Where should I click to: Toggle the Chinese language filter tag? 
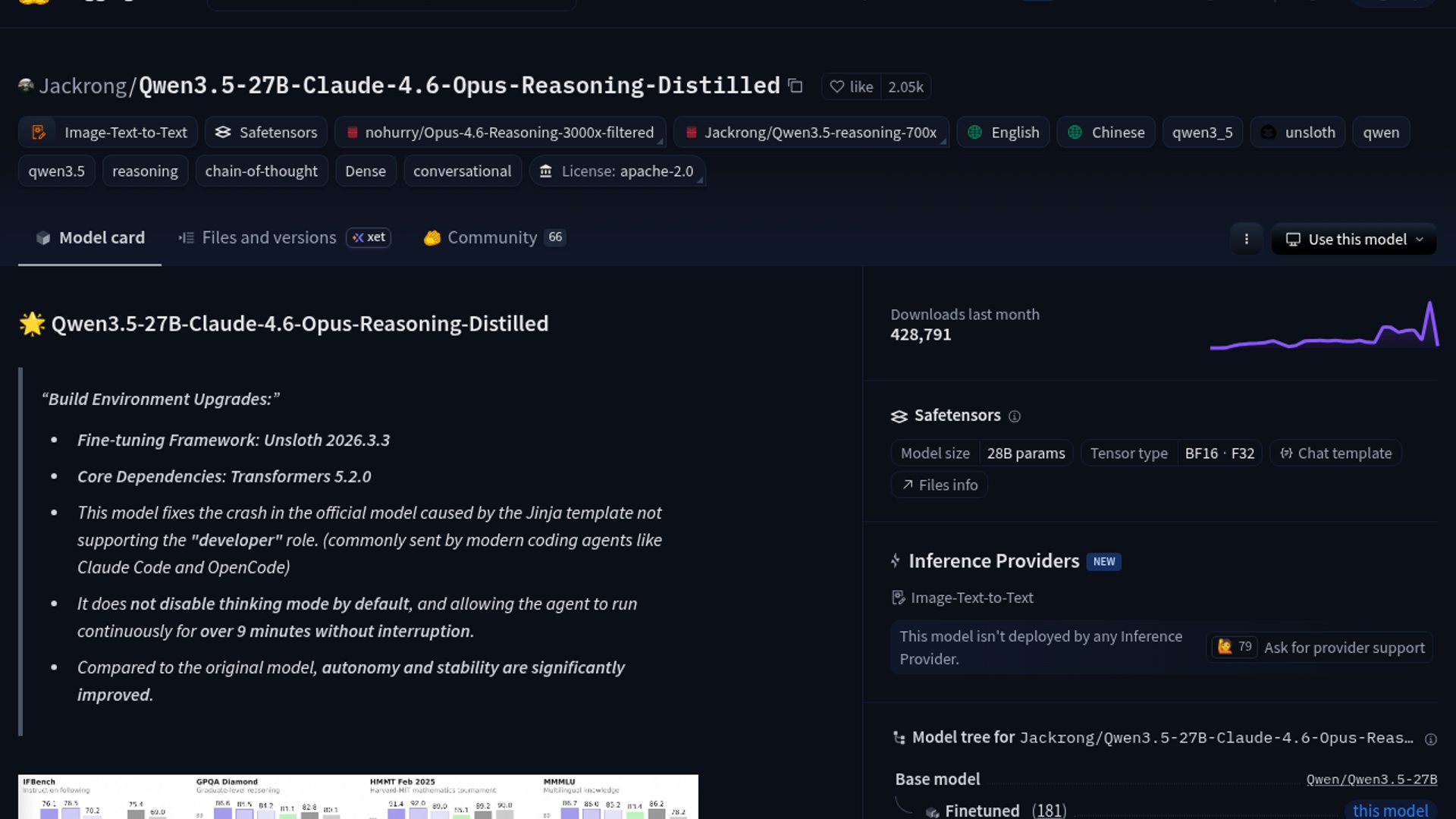pyautogui.click(x=1106, y=132)
